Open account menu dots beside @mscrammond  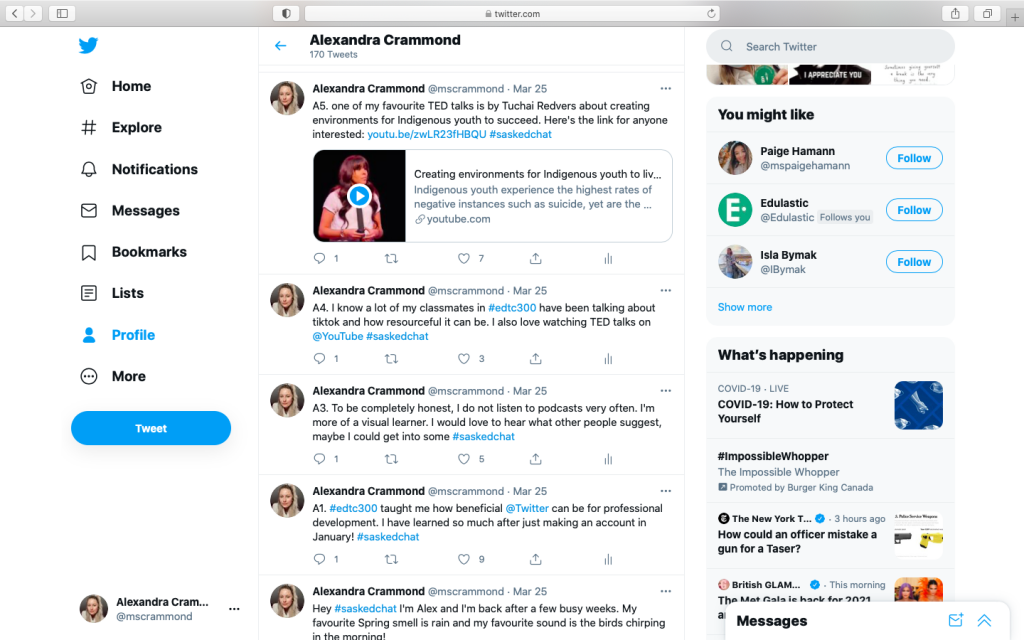pos(234,609)
